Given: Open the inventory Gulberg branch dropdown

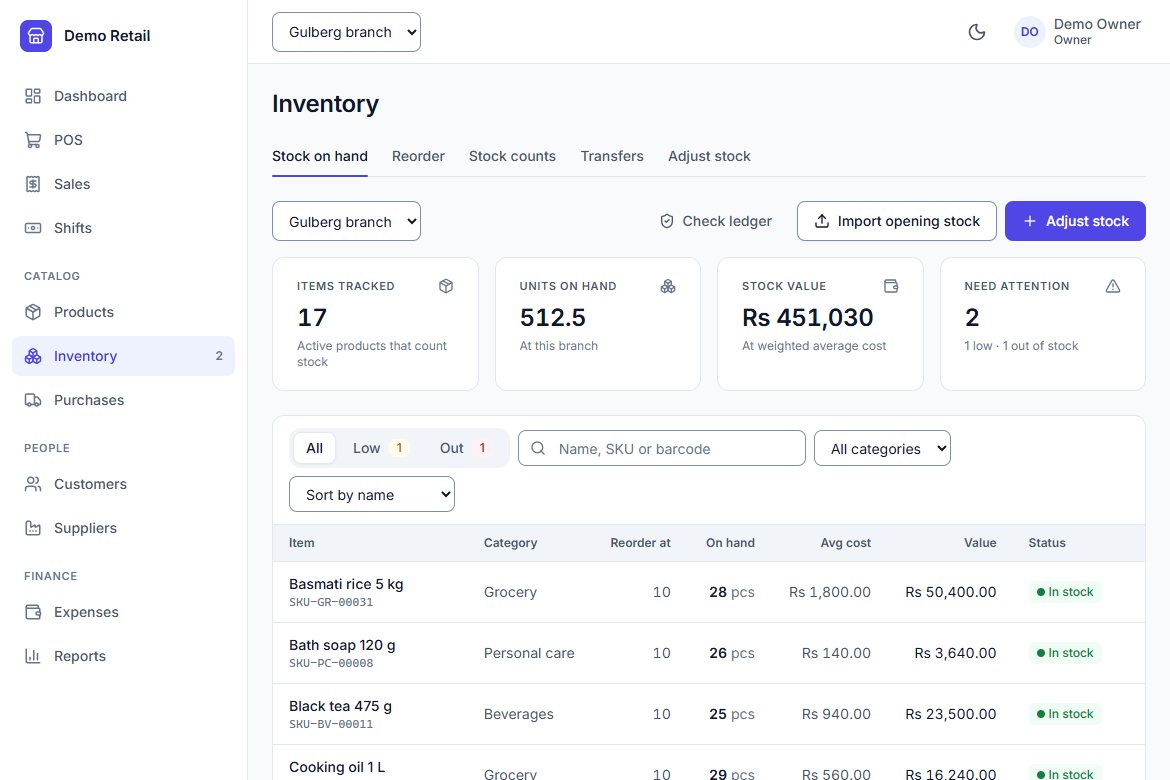Looking at the screenshot, I should pyautogui.click(x=346, y=221).
